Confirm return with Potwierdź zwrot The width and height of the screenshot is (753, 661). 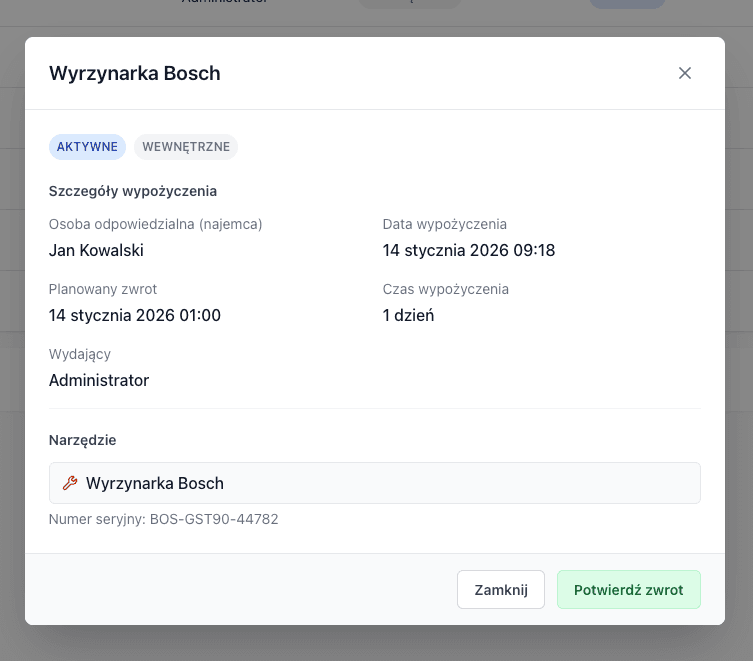pyautogui.click(x=628, y=589)
